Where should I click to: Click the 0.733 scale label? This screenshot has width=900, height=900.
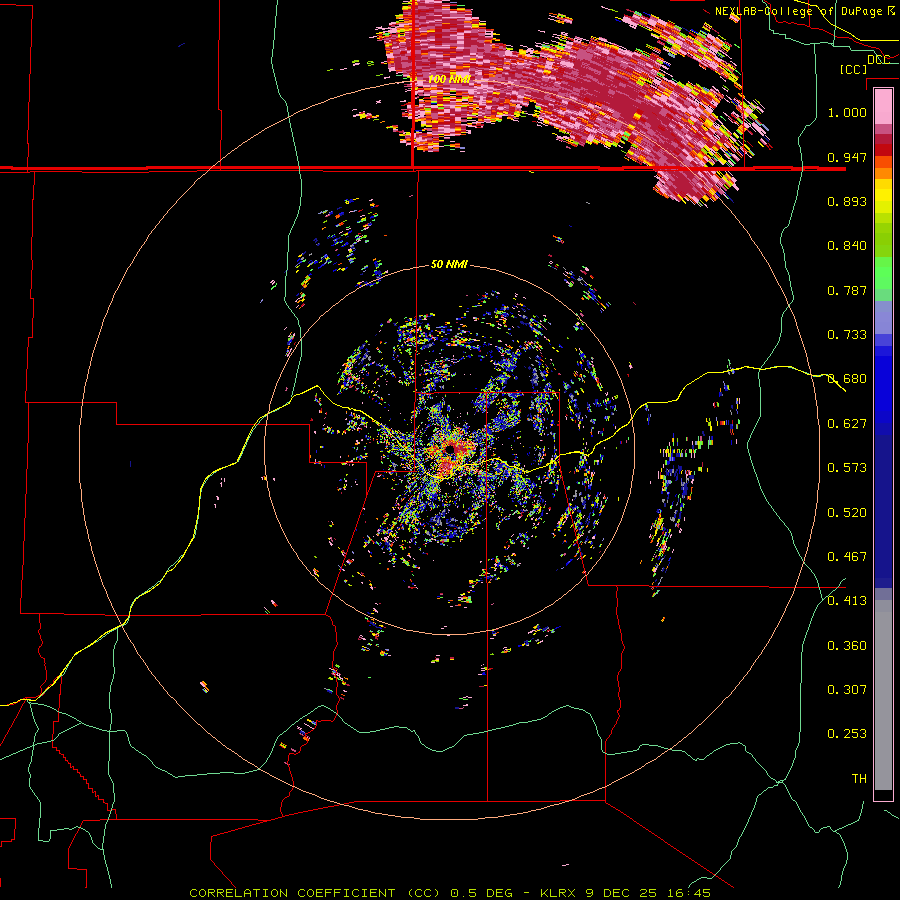pyautogui.click(x=847, y=335)
